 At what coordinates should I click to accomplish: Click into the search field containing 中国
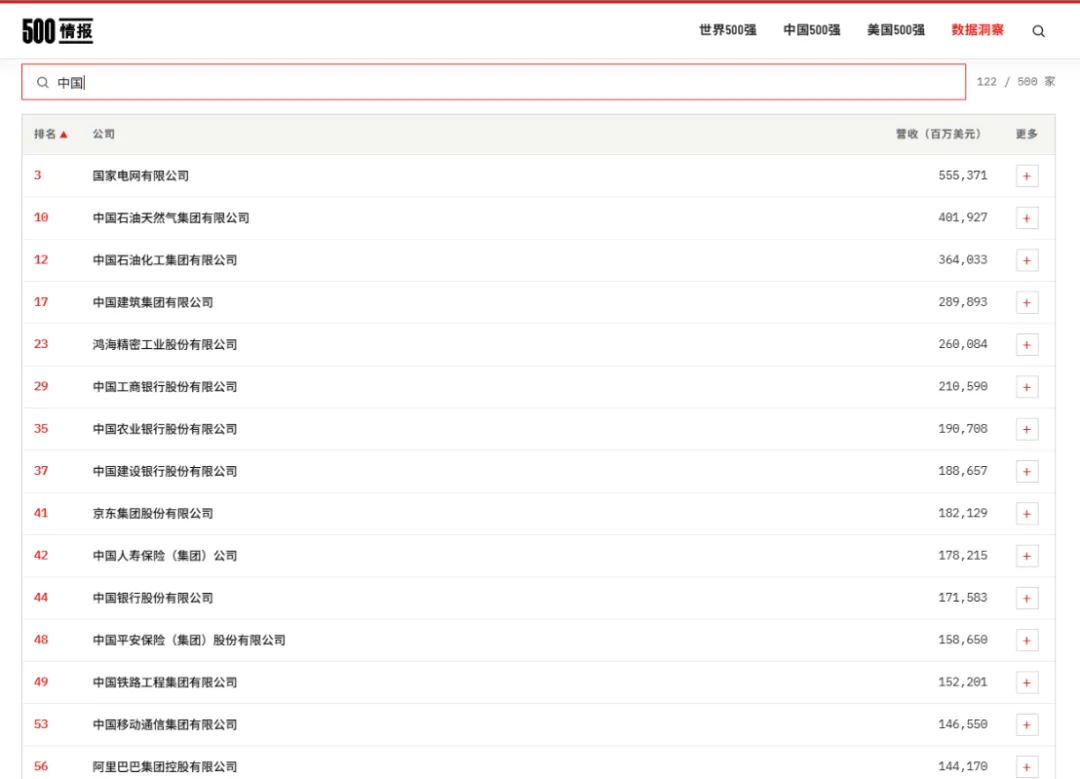[493, 82]
